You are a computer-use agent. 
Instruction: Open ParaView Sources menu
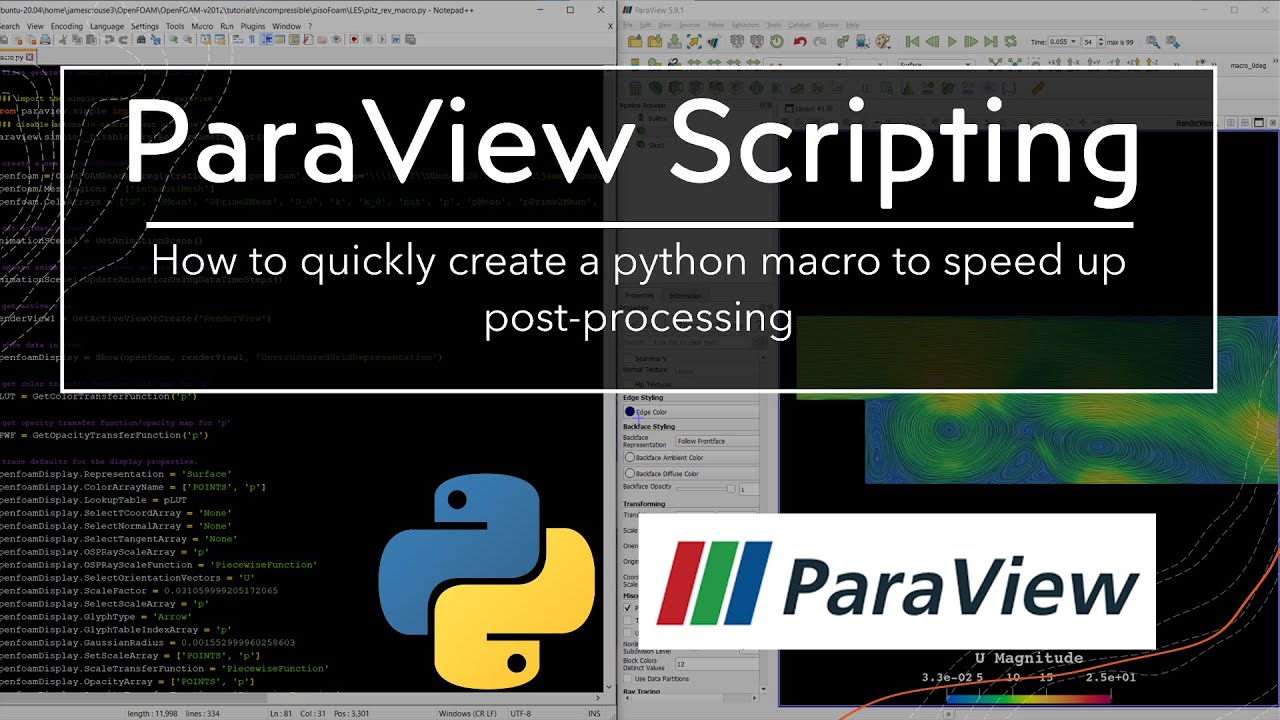[x=690, y=24]
